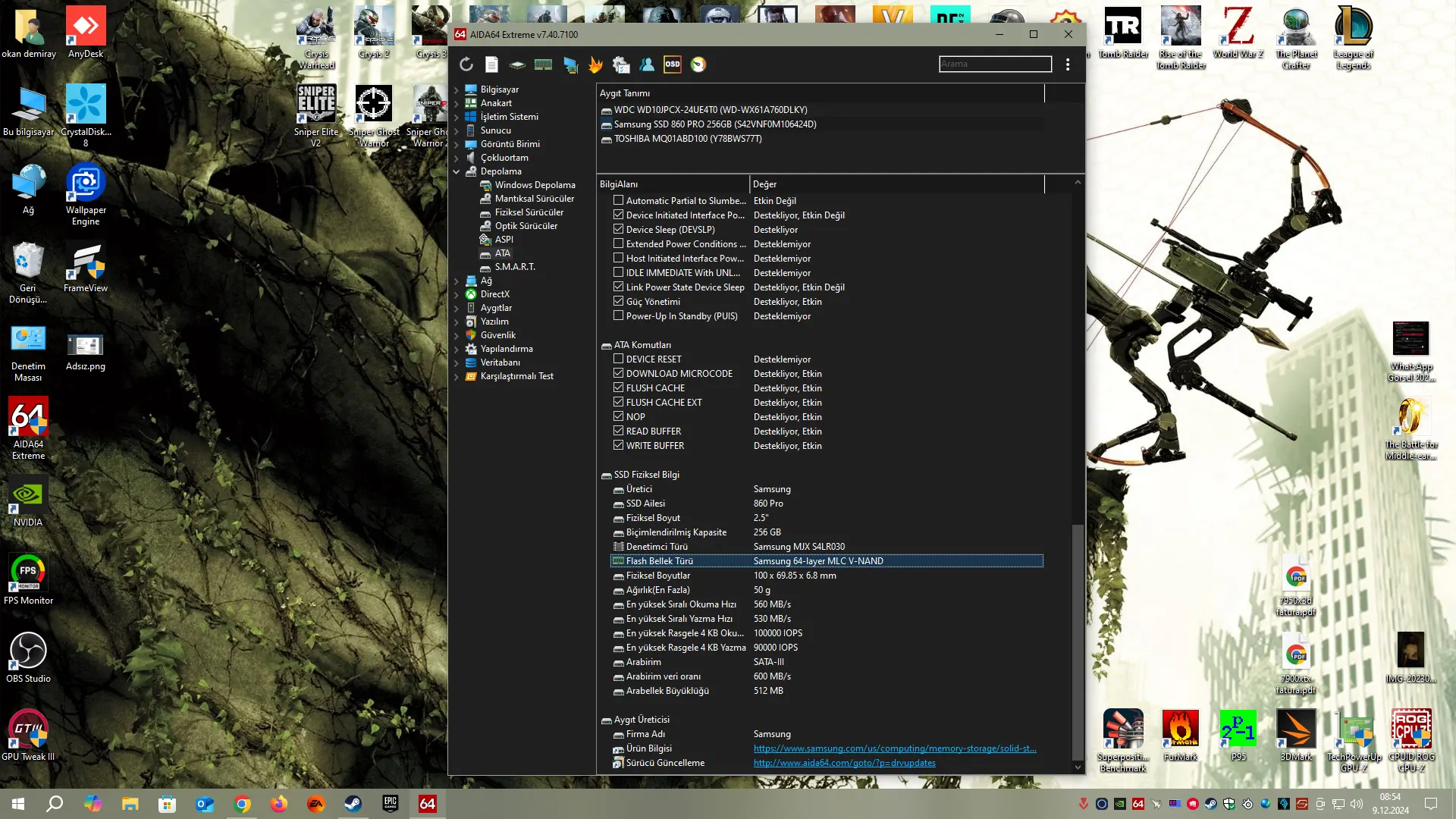The height and width of the screenshot is (819, 1456).
Task: Open 3DMark desktop icon
Action: coord(1296,736)
